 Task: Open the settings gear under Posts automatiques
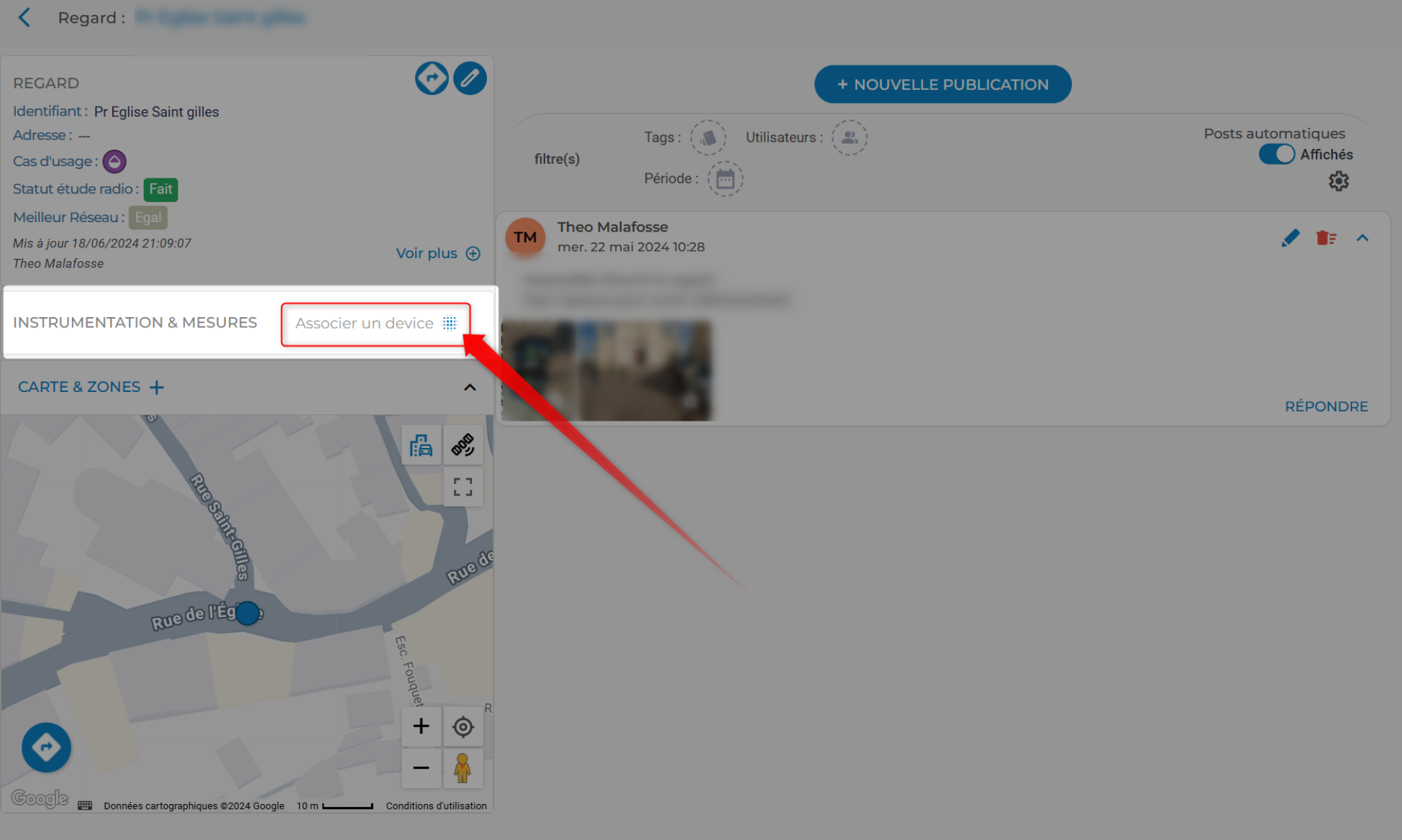tap(1338, 181)
